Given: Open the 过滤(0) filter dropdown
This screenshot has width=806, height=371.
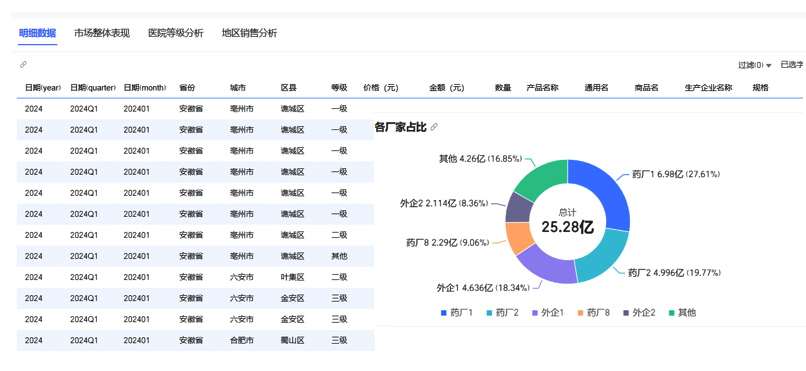Looking at the screenshot, I should [x=755, y=65].
